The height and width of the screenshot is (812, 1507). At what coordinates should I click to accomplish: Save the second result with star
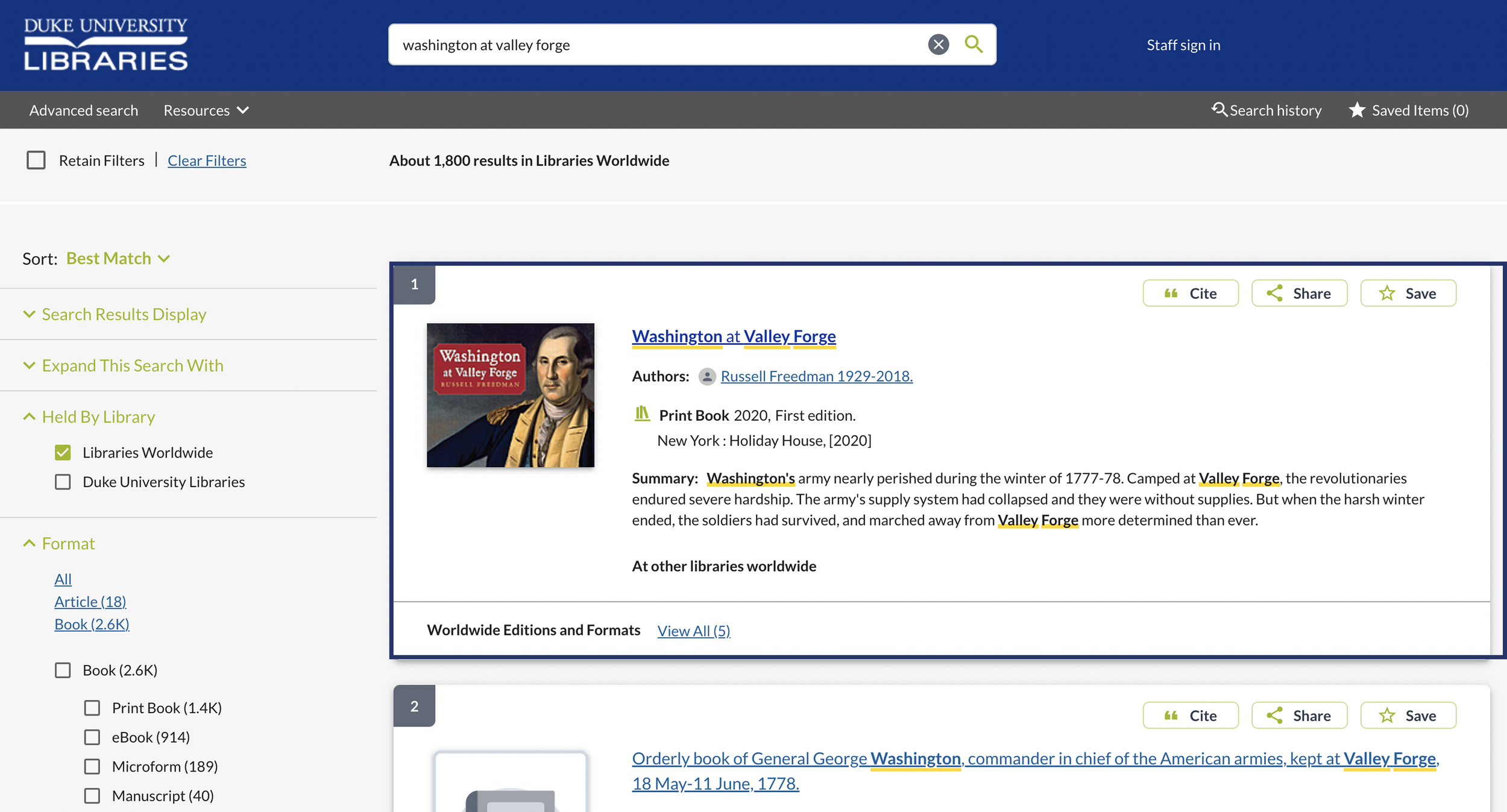pyautogui.click(x=1408, y=716)
